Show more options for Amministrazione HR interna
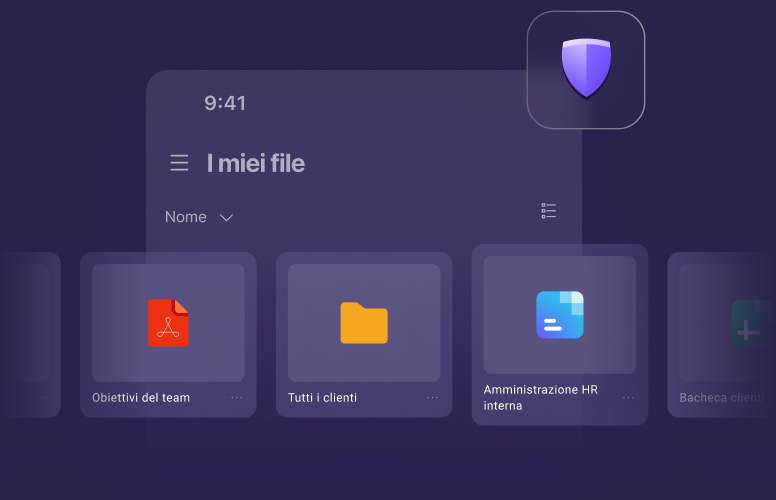 click(628, 397)
